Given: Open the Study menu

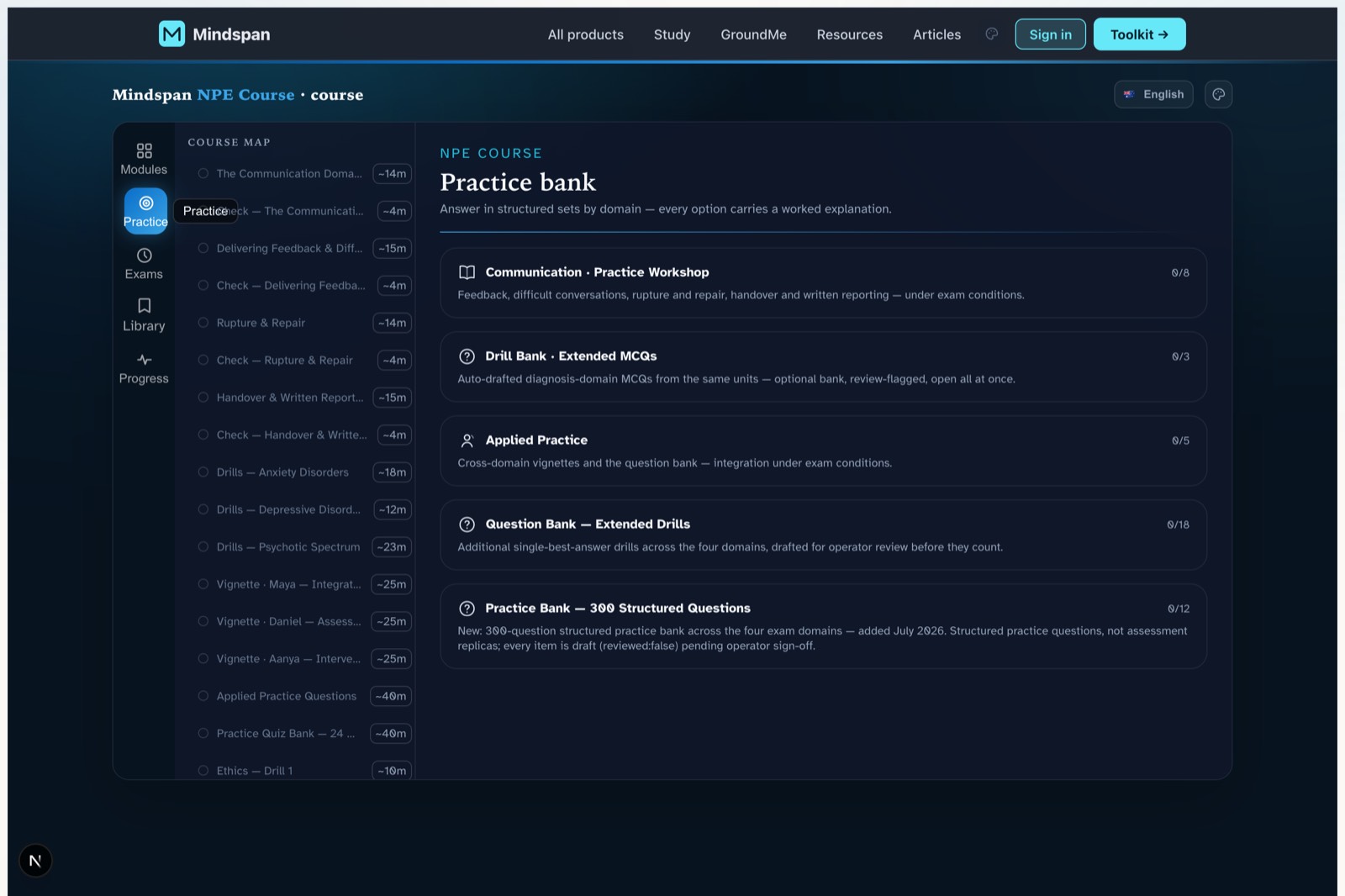Looking at the screenshot, I should tap(672, 34).
